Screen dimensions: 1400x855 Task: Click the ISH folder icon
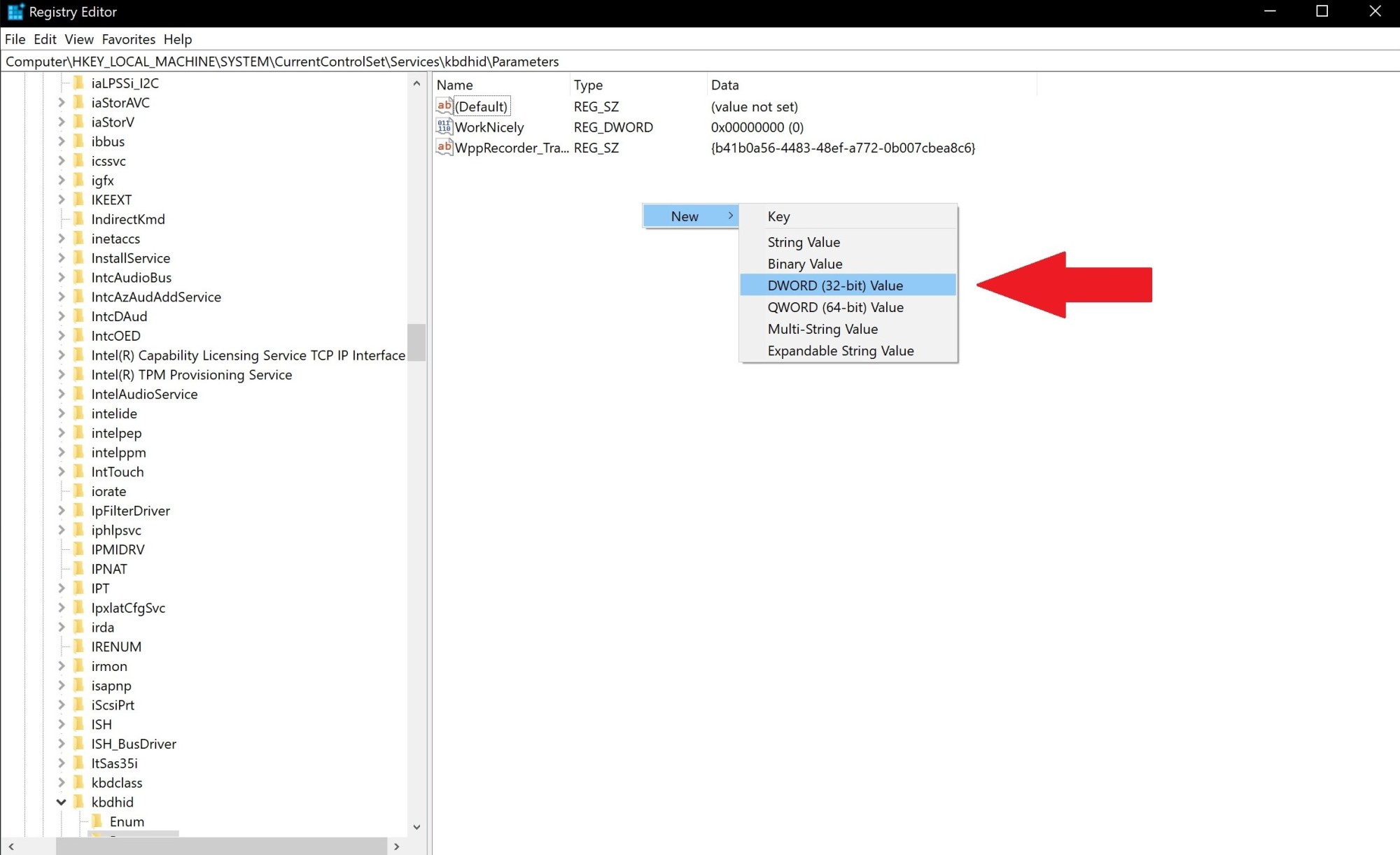pos(79,724)
